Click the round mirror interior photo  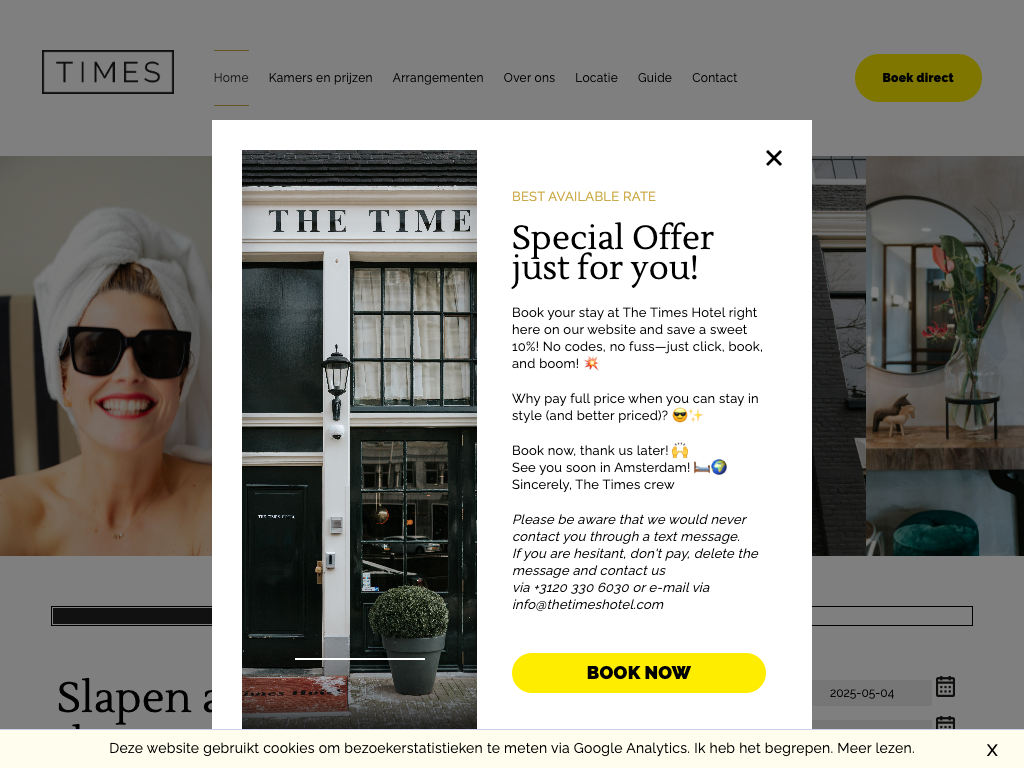[944, 356]
